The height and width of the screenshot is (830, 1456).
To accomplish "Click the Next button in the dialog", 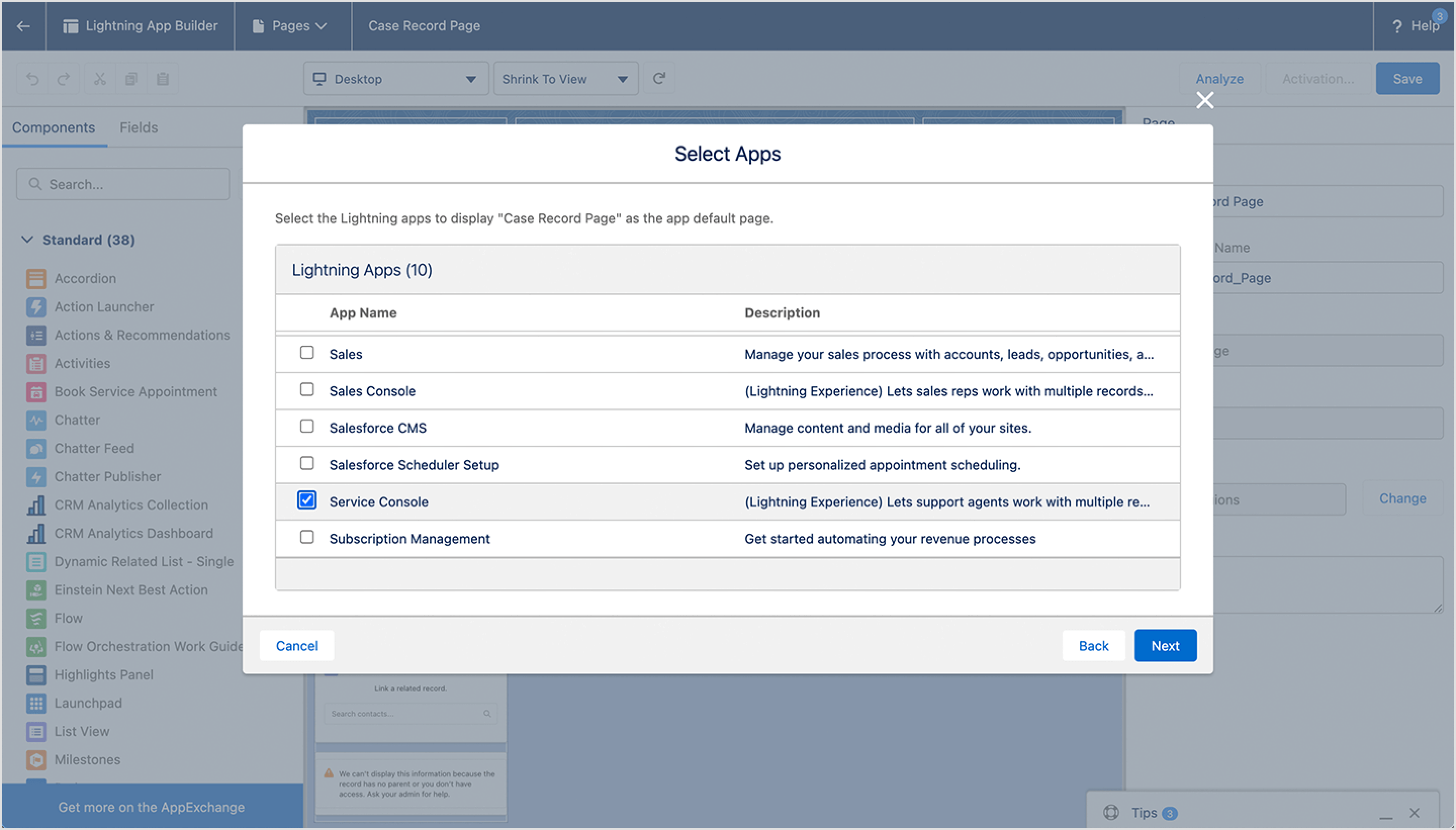I will pyautogui.click(x=1165, y=645).
